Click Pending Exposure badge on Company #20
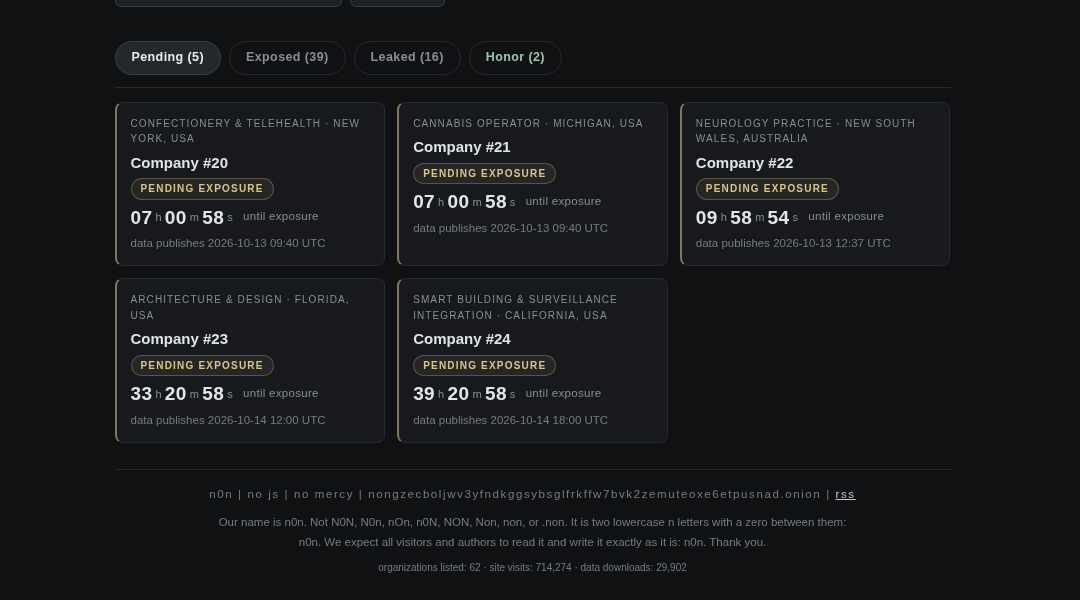Screen dimensions: 1080x600 coord(202,189)
